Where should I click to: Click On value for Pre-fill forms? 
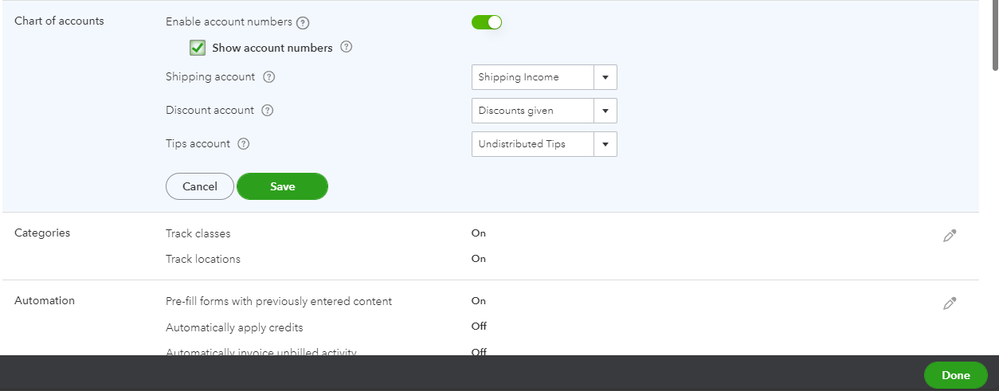tap(478, 301)
